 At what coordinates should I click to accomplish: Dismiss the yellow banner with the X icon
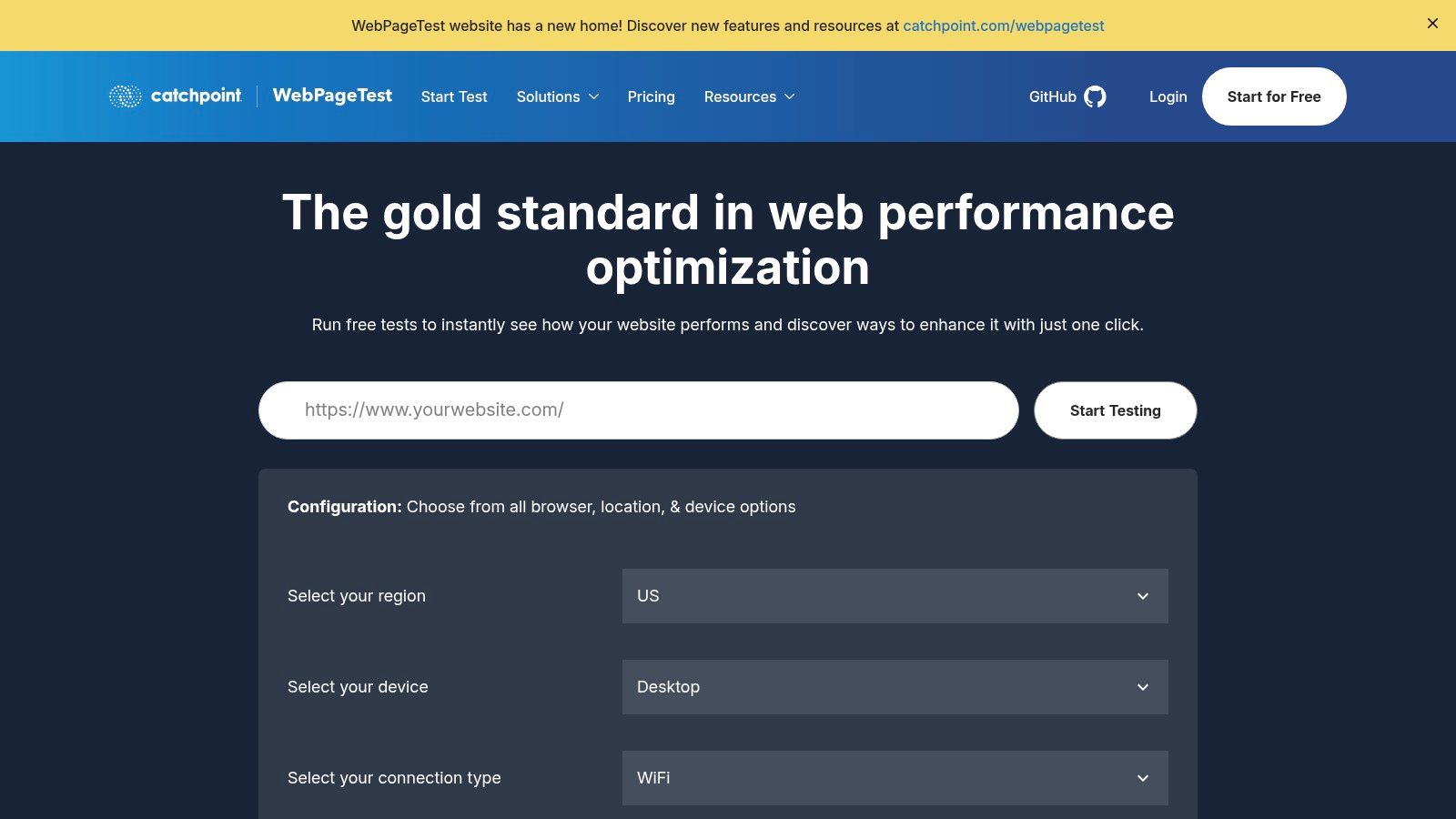coord(1433,23)
